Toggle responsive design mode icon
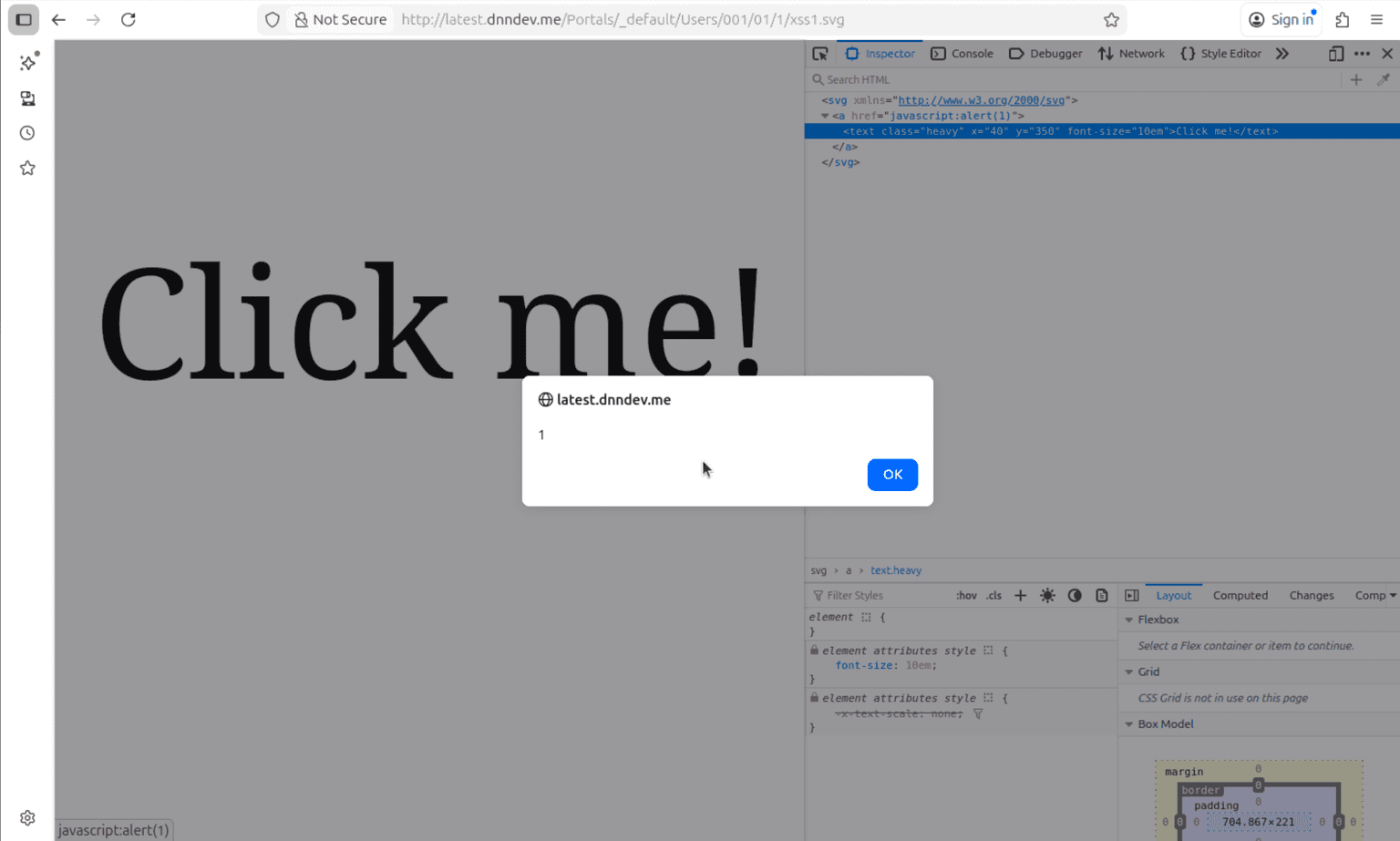Screen dimensions: 1400x841 tap(1335, 54)
